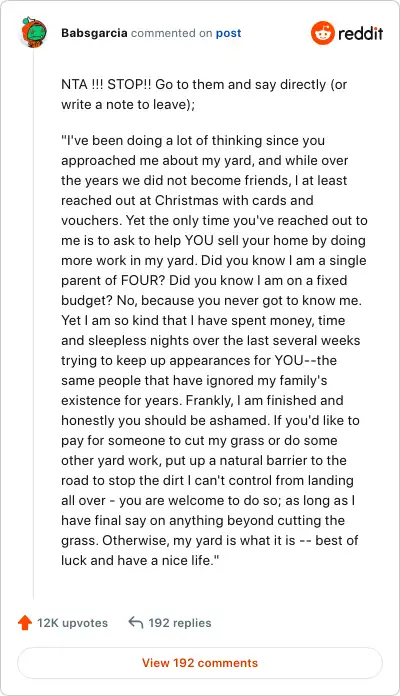Click the line starting "parent of FOUR?"
400x696 pixels.
[204, 280]
